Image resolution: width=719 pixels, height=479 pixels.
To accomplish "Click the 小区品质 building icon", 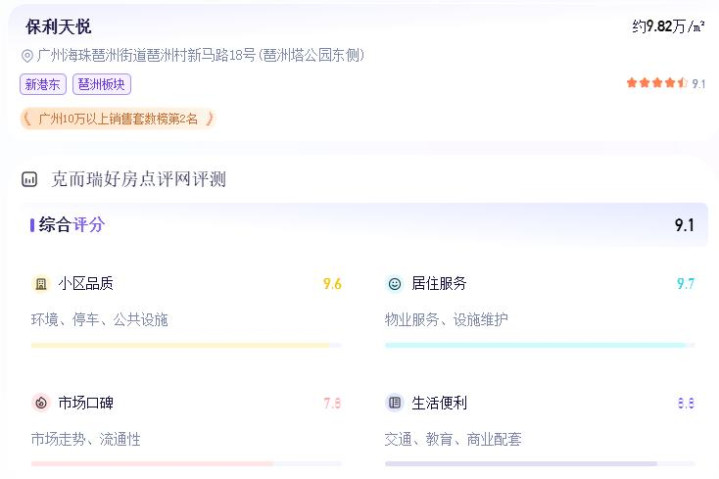I will point(41,284).
